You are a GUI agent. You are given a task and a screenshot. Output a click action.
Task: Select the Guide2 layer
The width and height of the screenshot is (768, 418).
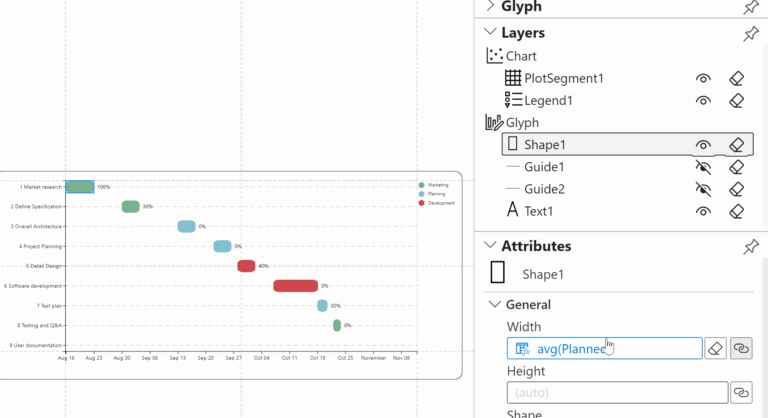coord(546,189)
